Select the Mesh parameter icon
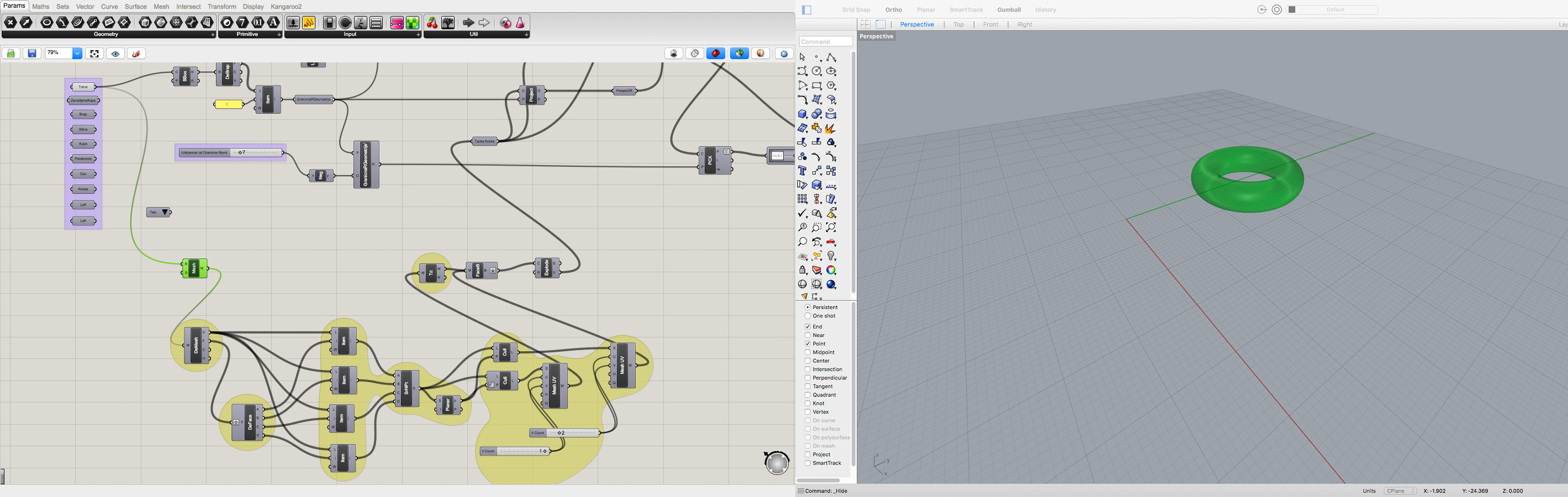Image resolution: width=1568 pixels, height=497 pixels. [177, 23]
